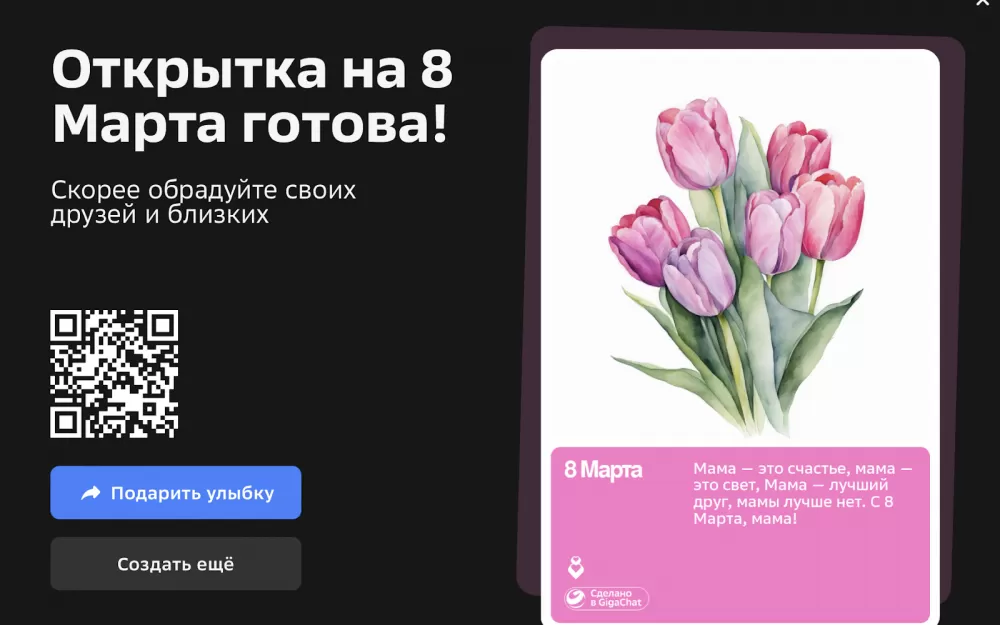Click the Скорее обрадуйте своих друзей subtitle
The image size is (1000, 625).
tap(203, 202)
